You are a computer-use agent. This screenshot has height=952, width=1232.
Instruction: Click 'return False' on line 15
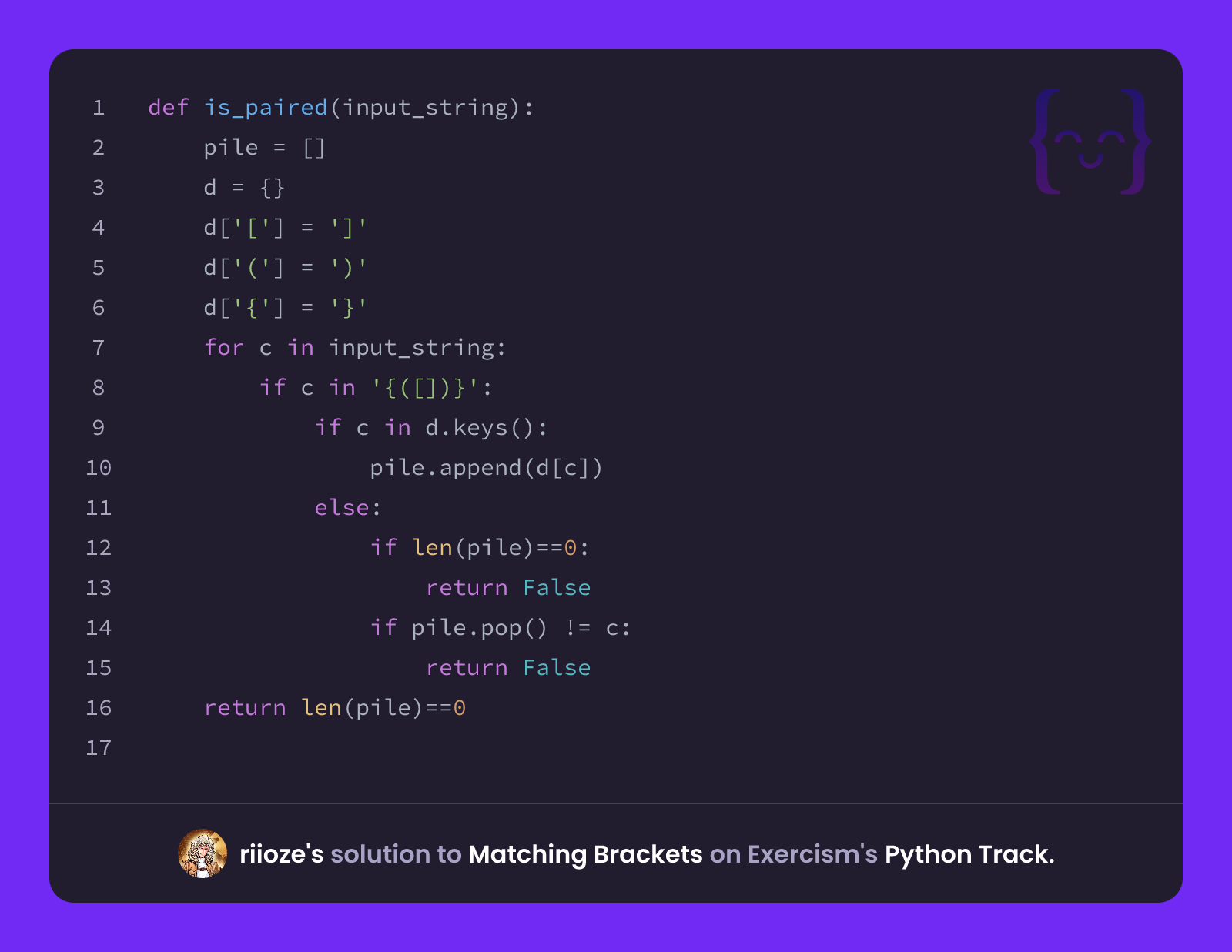pos(508,668)
